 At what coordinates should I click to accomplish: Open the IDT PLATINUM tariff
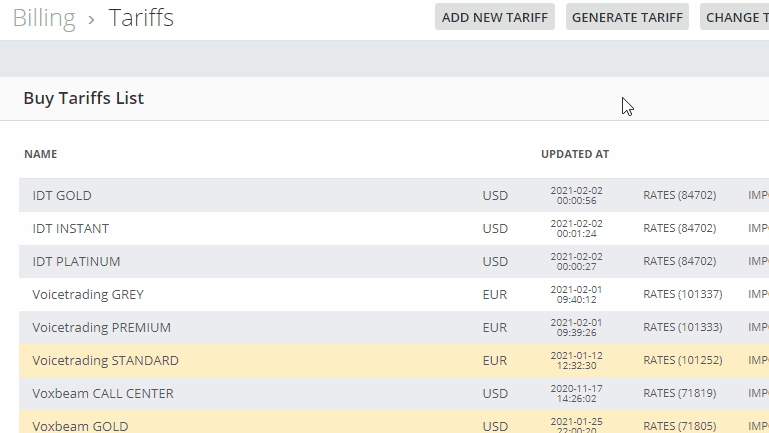tap(76, 261)
